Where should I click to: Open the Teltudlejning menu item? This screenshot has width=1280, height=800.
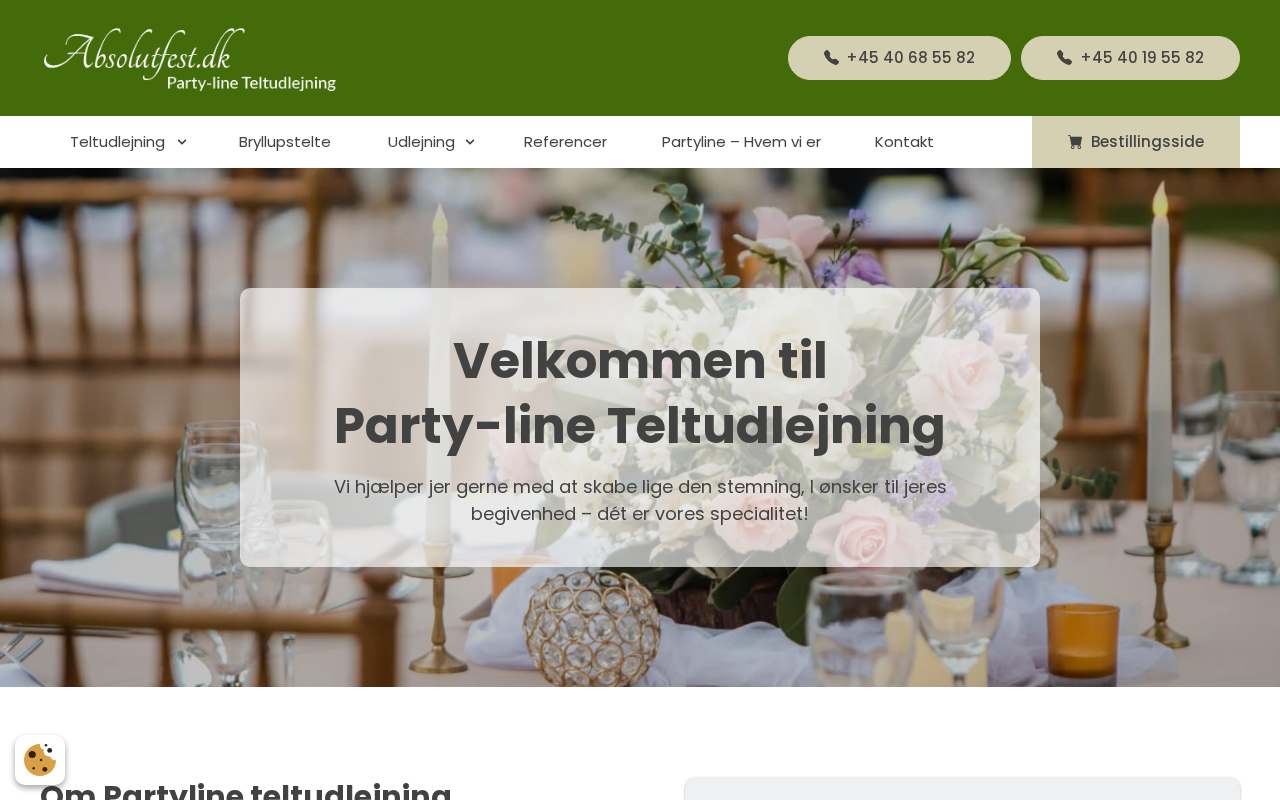[118, 142]
